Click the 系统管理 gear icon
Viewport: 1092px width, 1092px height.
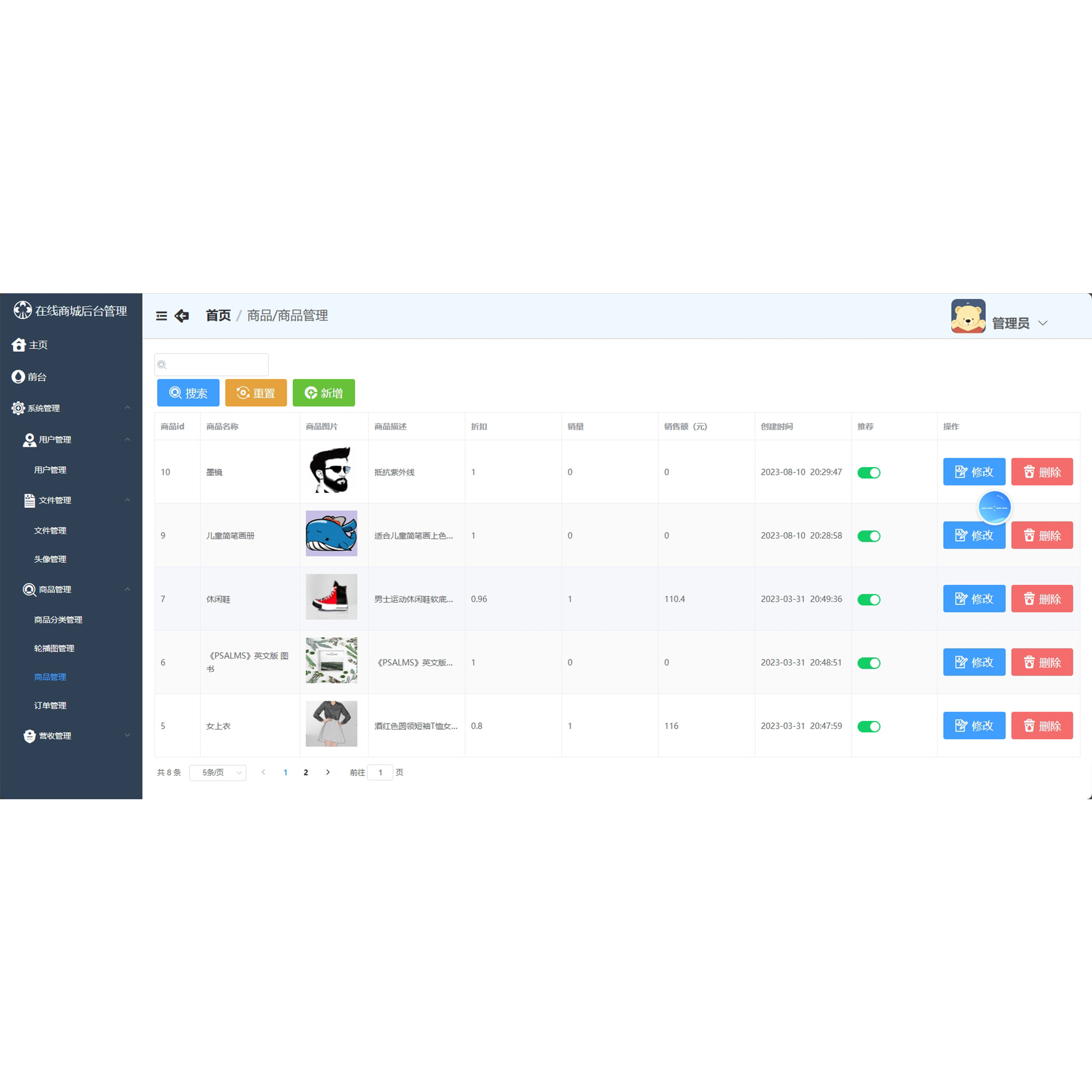click(x=18, y=408)
